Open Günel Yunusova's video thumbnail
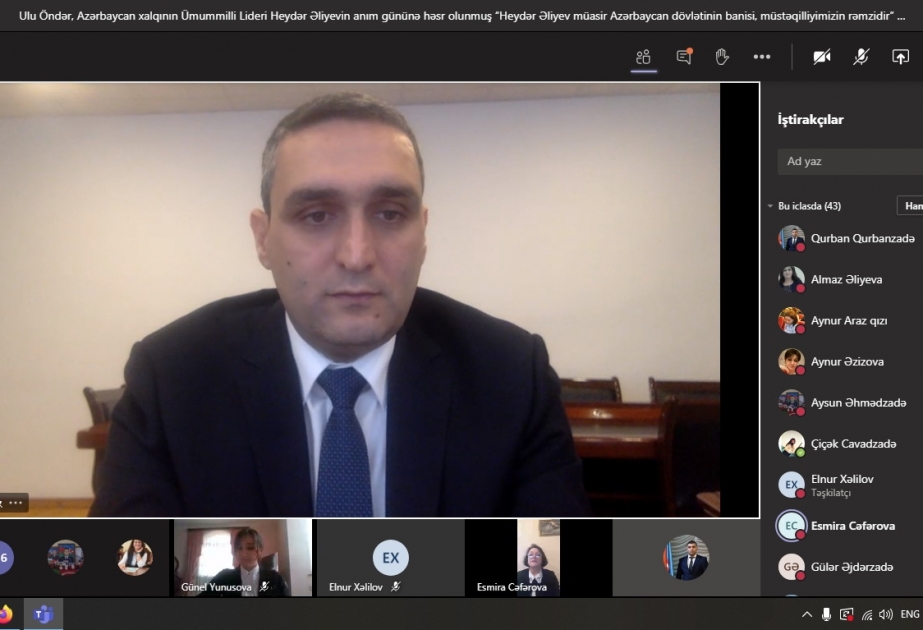 (x=243, y=558)
